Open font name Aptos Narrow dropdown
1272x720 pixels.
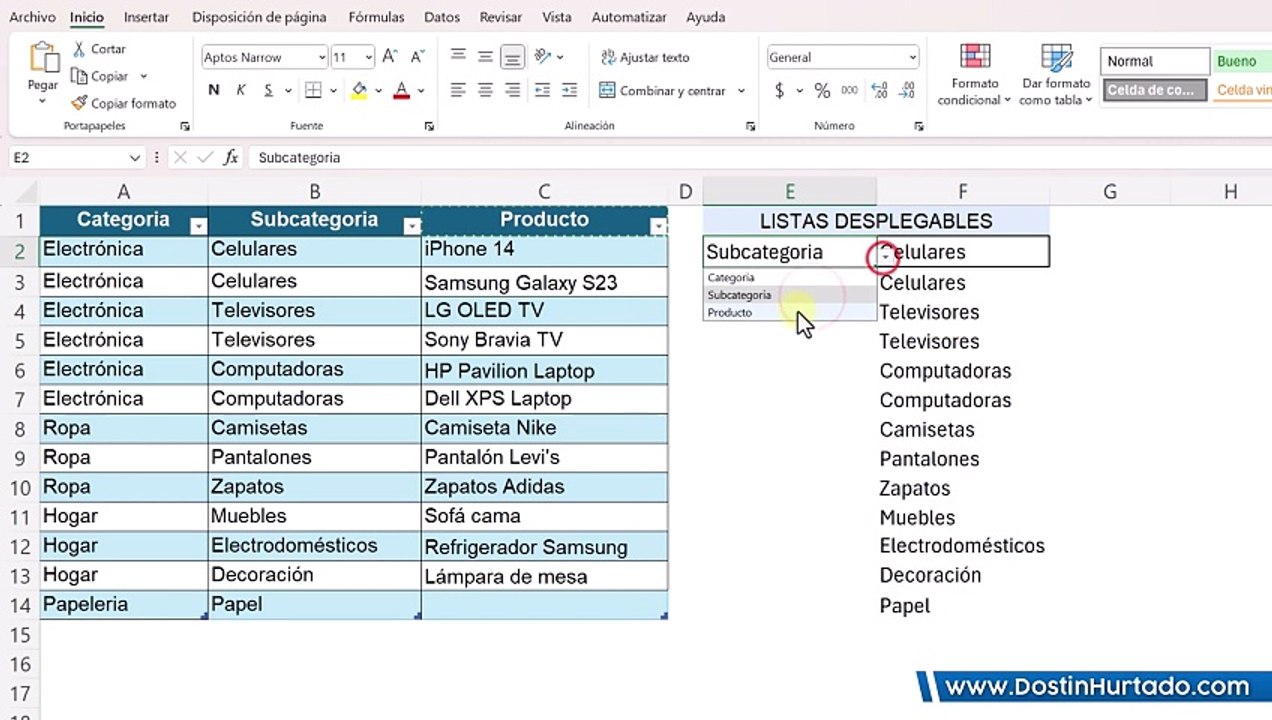click(x=322, y=57)
